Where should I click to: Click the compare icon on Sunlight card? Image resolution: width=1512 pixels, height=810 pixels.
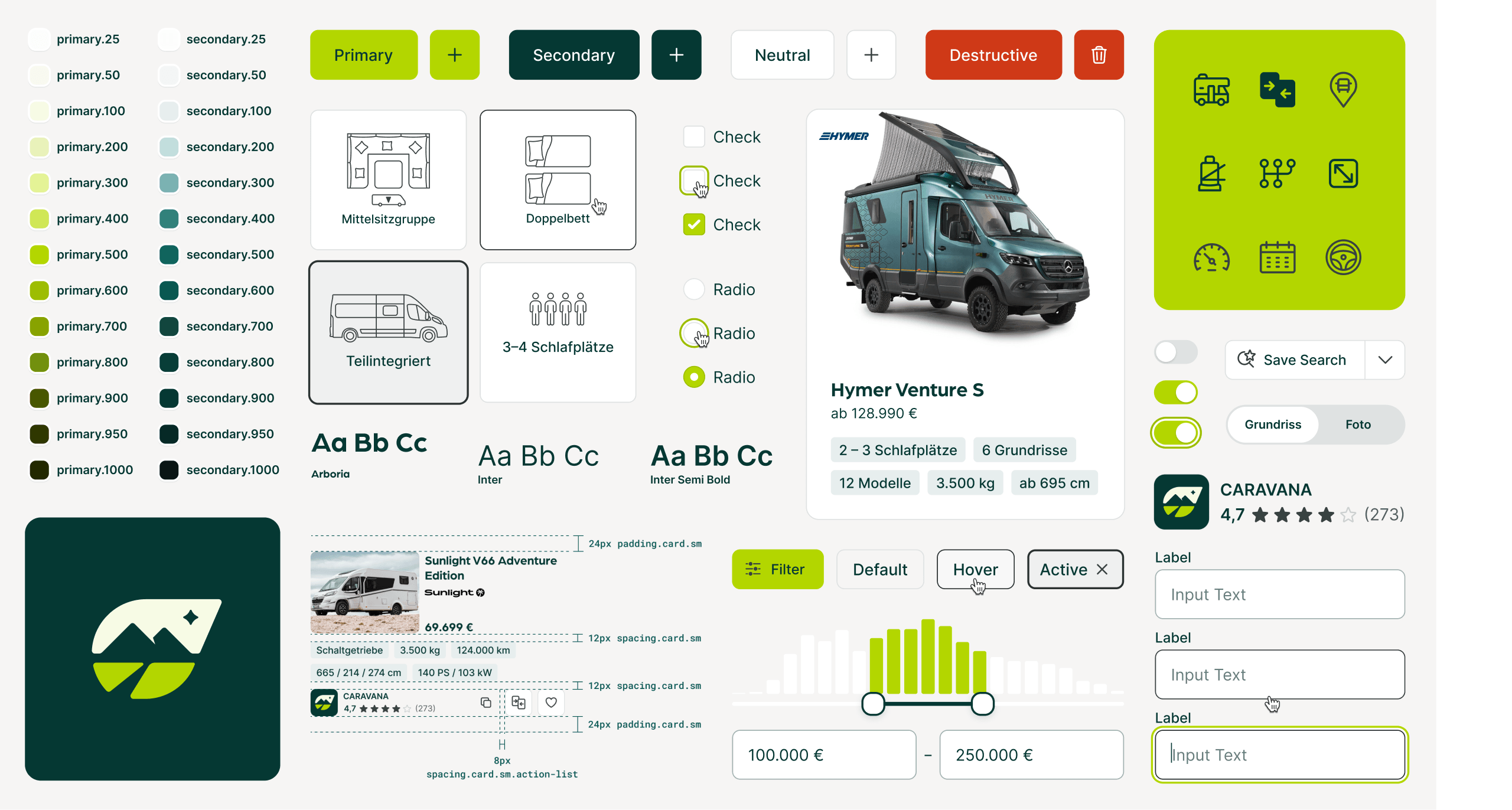click(519, 702)
